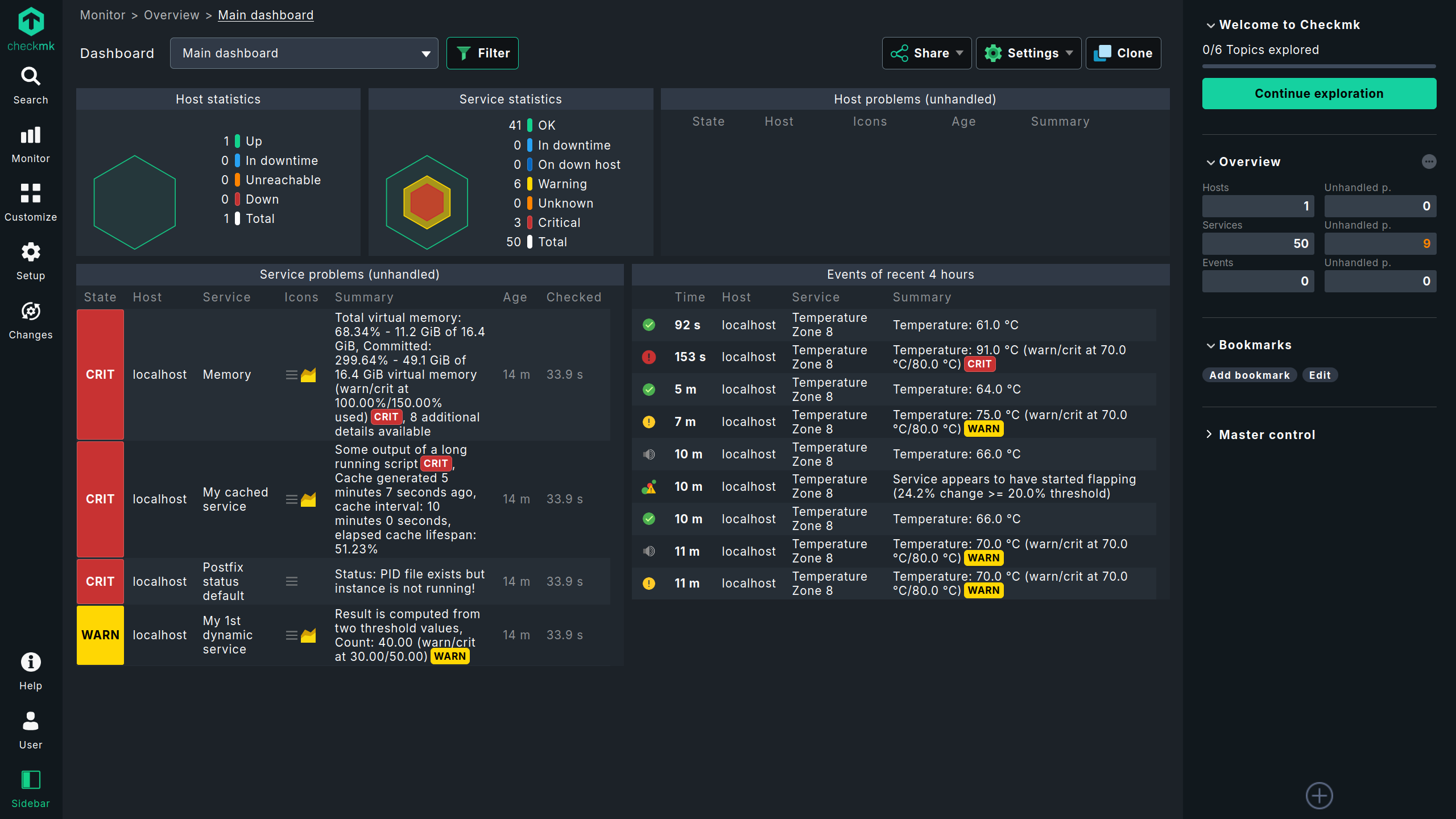Click Monitor in the breadcrumb
This screenshot has width=1456, height=819.
click(x=102, y=15)
